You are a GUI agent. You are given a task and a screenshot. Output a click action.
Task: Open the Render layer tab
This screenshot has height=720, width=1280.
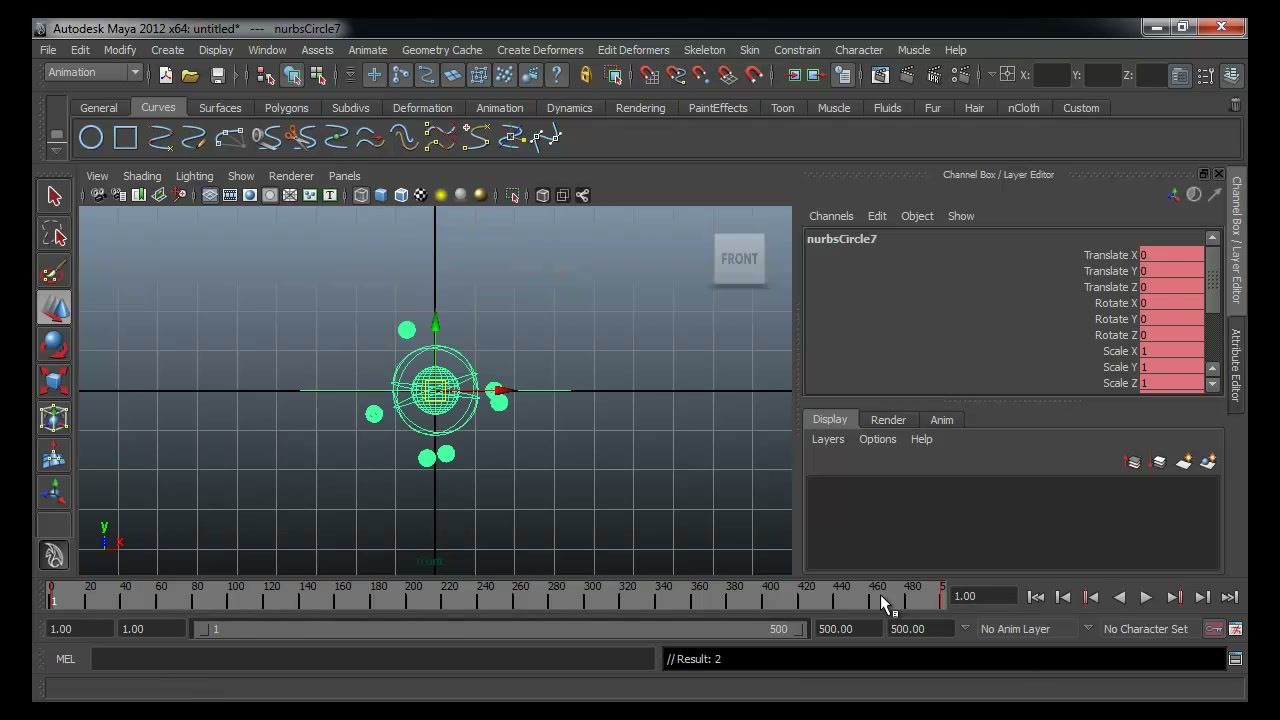tap(888, 420)
